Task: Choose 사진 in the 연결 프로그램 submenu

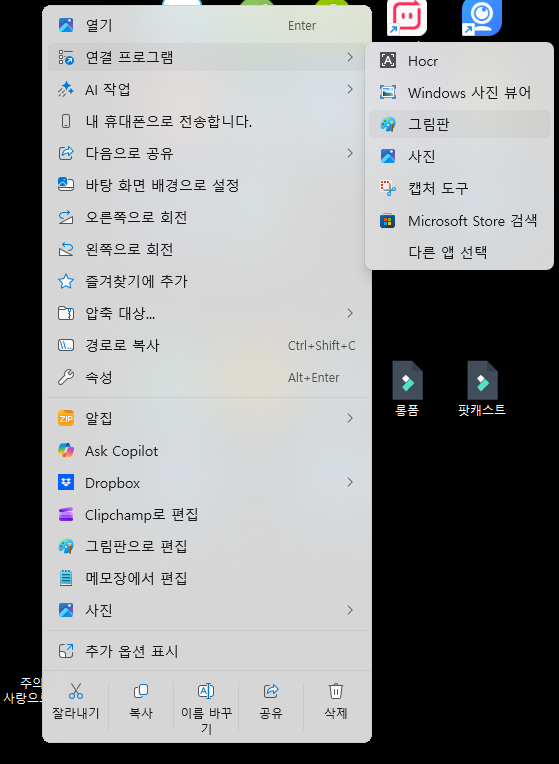Action: click(459, 156)
